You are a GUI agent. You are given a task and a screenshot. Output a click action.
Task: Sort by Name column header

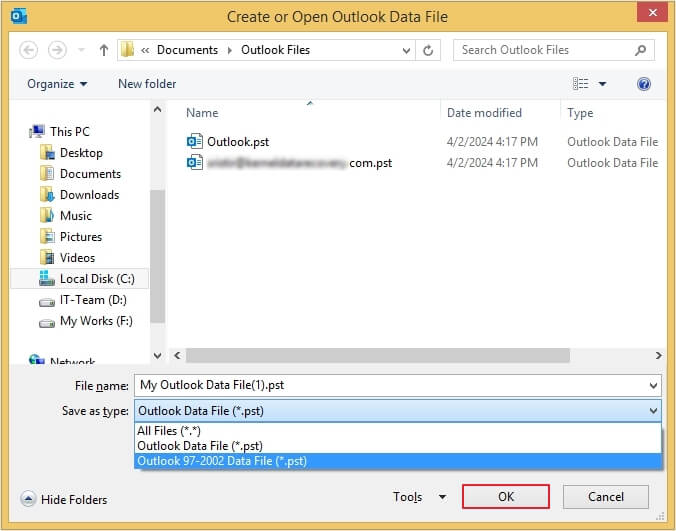pyautogui.click(x=202, y=113)
